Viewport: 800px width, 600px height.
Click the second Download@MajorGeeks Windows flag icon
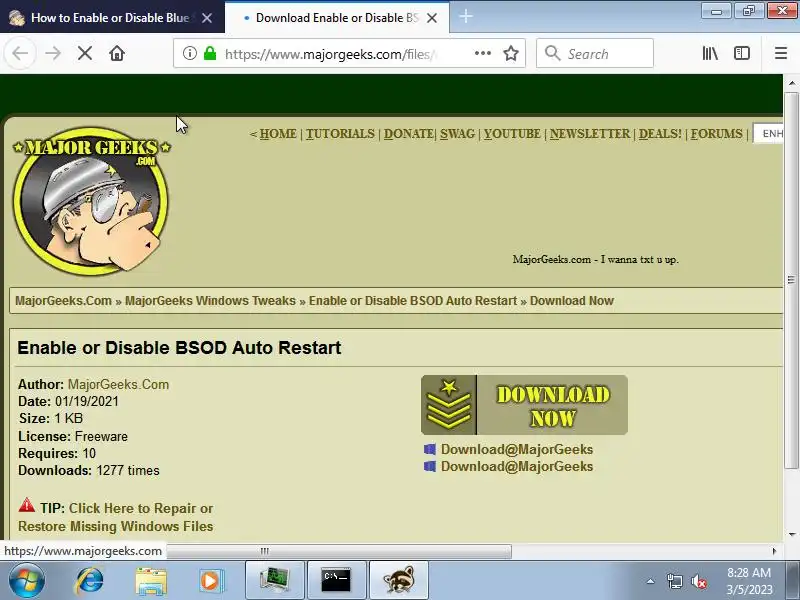(430, 466)
